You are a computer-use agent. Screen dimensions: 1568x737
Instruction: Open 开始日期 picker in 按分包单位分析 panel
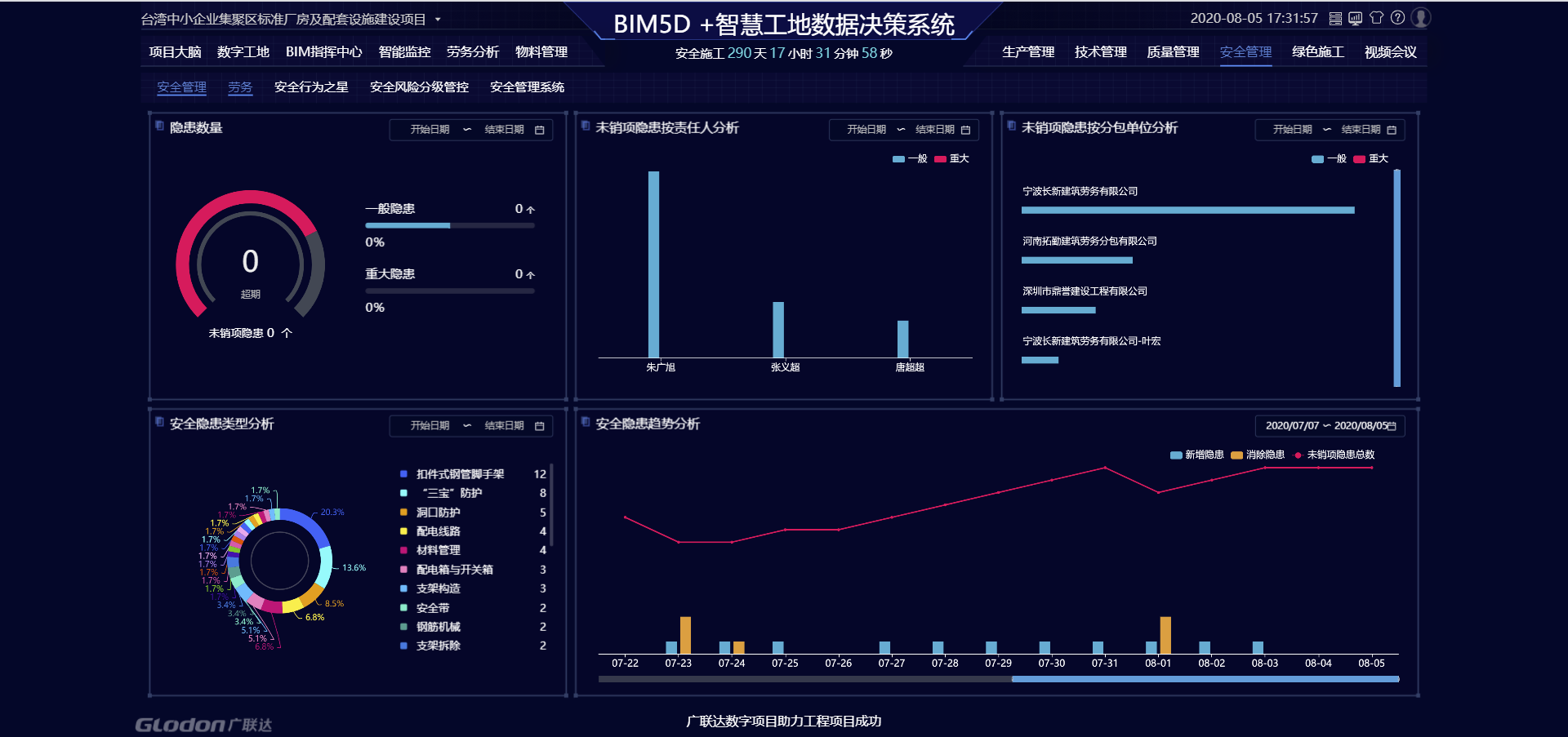(1293, 130)
